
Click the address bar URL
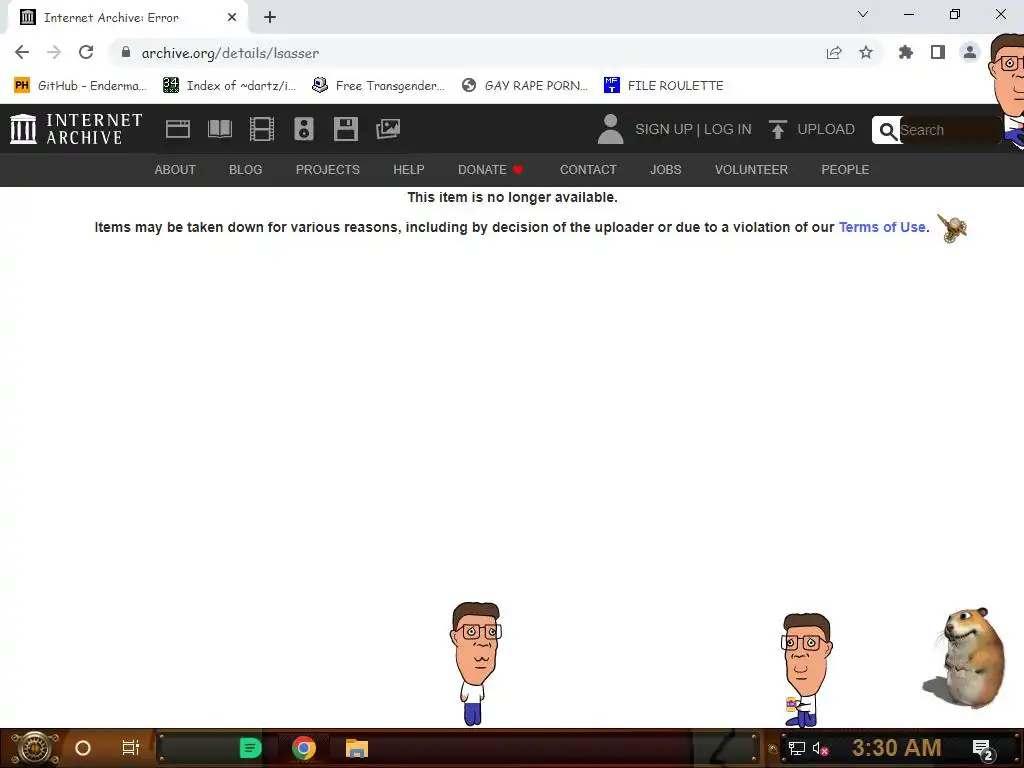[230, 53]
